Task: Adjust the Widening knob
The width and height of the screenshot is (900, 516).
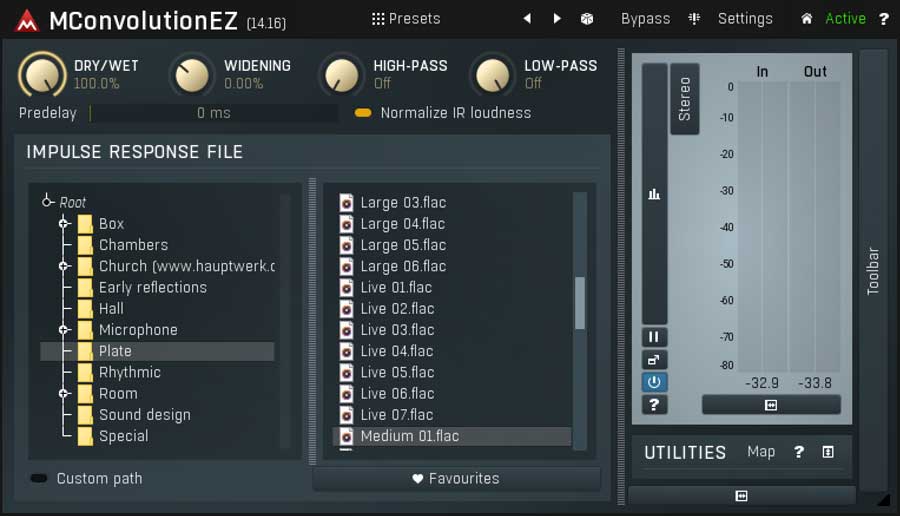Action: (192, 75)
